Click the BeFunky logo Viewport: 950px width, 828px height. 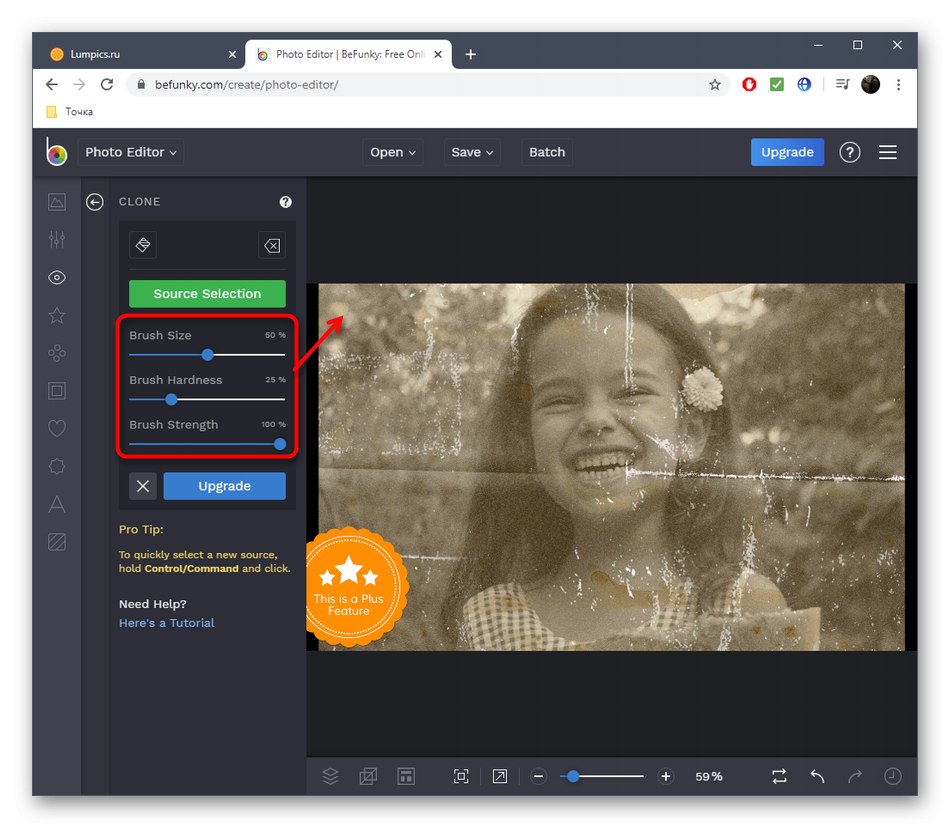[x=56, y=151]
